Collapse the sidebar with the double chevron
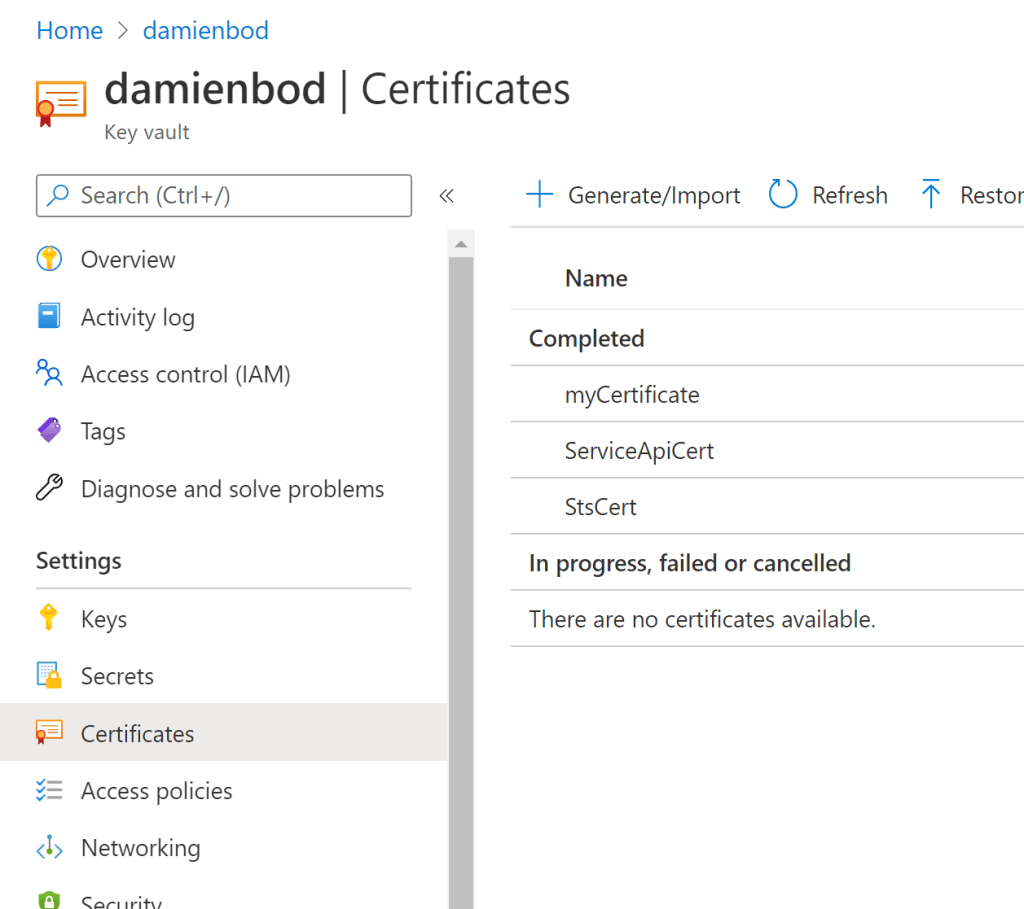 click(446, 195)
